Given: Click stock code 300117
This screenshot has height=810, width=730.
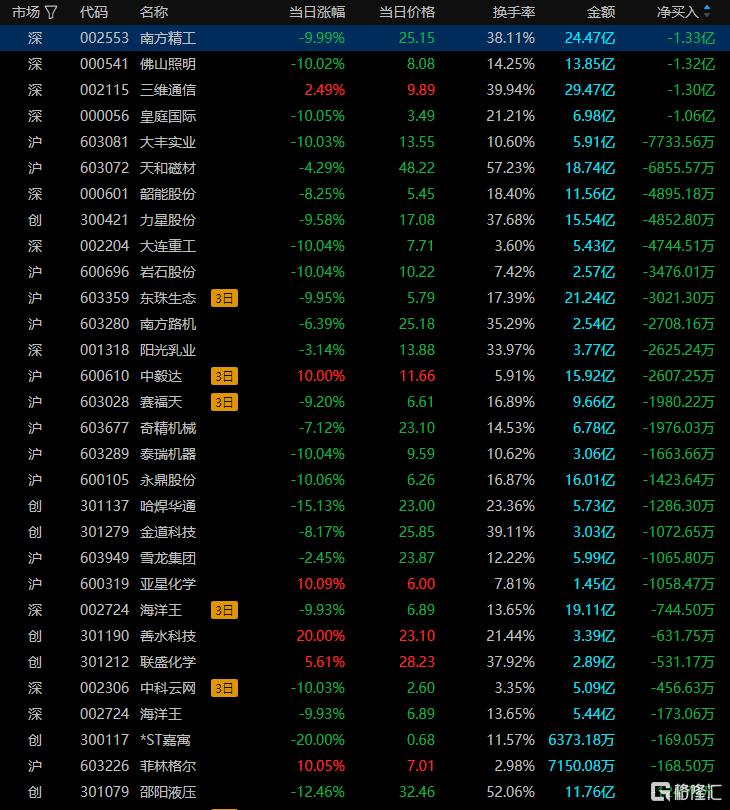Looking at the screenshot, I should click(x=104, y=740).
